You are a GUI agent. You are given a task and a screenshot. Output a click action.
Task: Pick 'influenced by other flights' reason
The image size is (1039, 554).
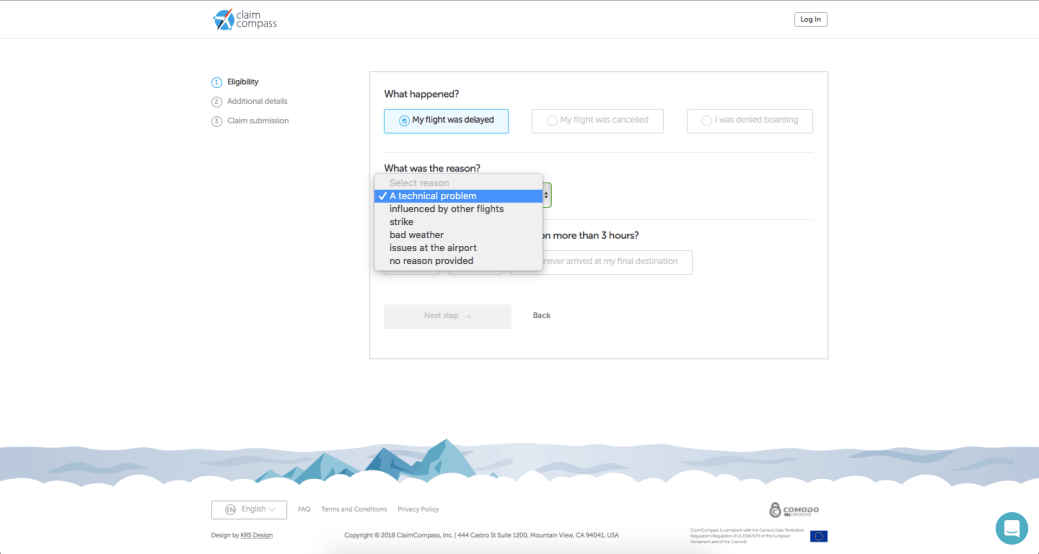click(446, 209)
